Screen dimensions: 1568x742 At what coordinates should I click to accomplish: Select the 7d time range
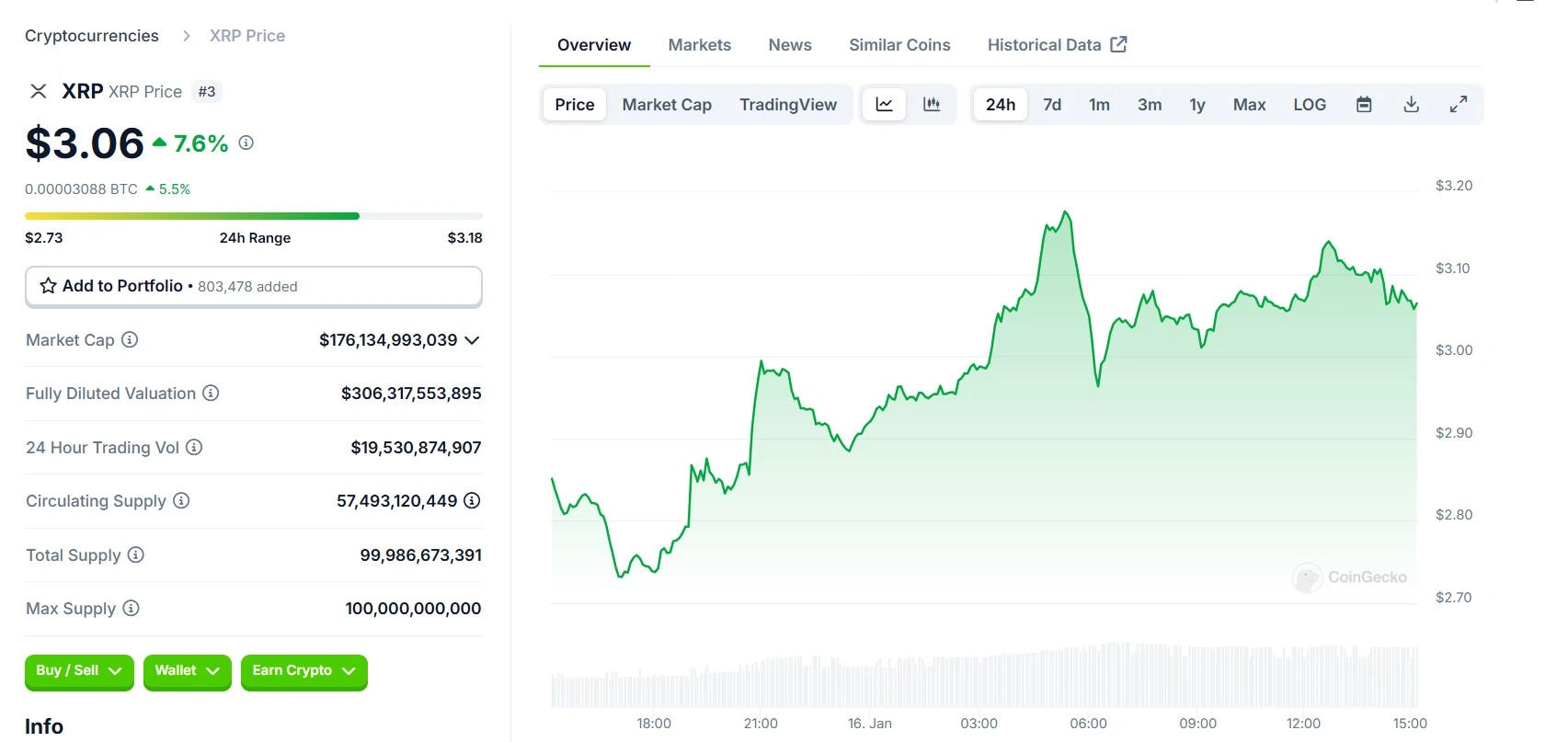click(x=1052, y=105)
